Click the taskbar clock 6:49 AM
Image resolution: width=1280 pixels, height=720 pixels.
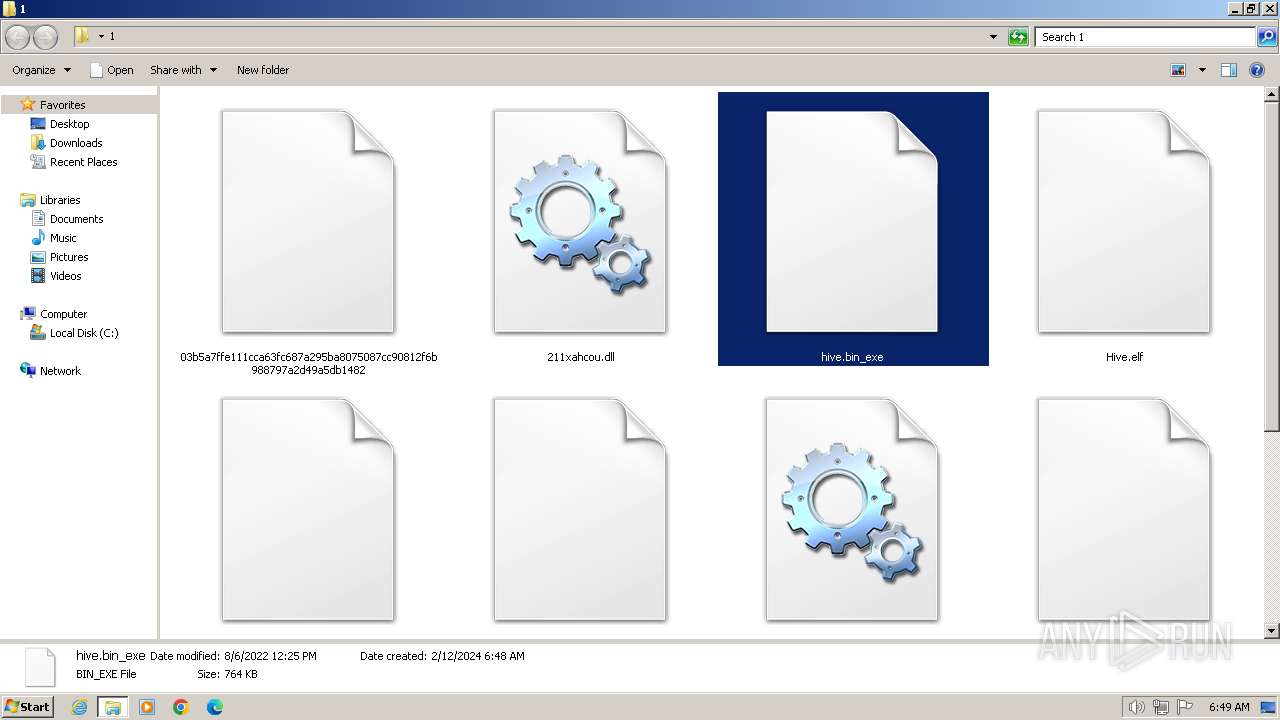point(1229,707)
